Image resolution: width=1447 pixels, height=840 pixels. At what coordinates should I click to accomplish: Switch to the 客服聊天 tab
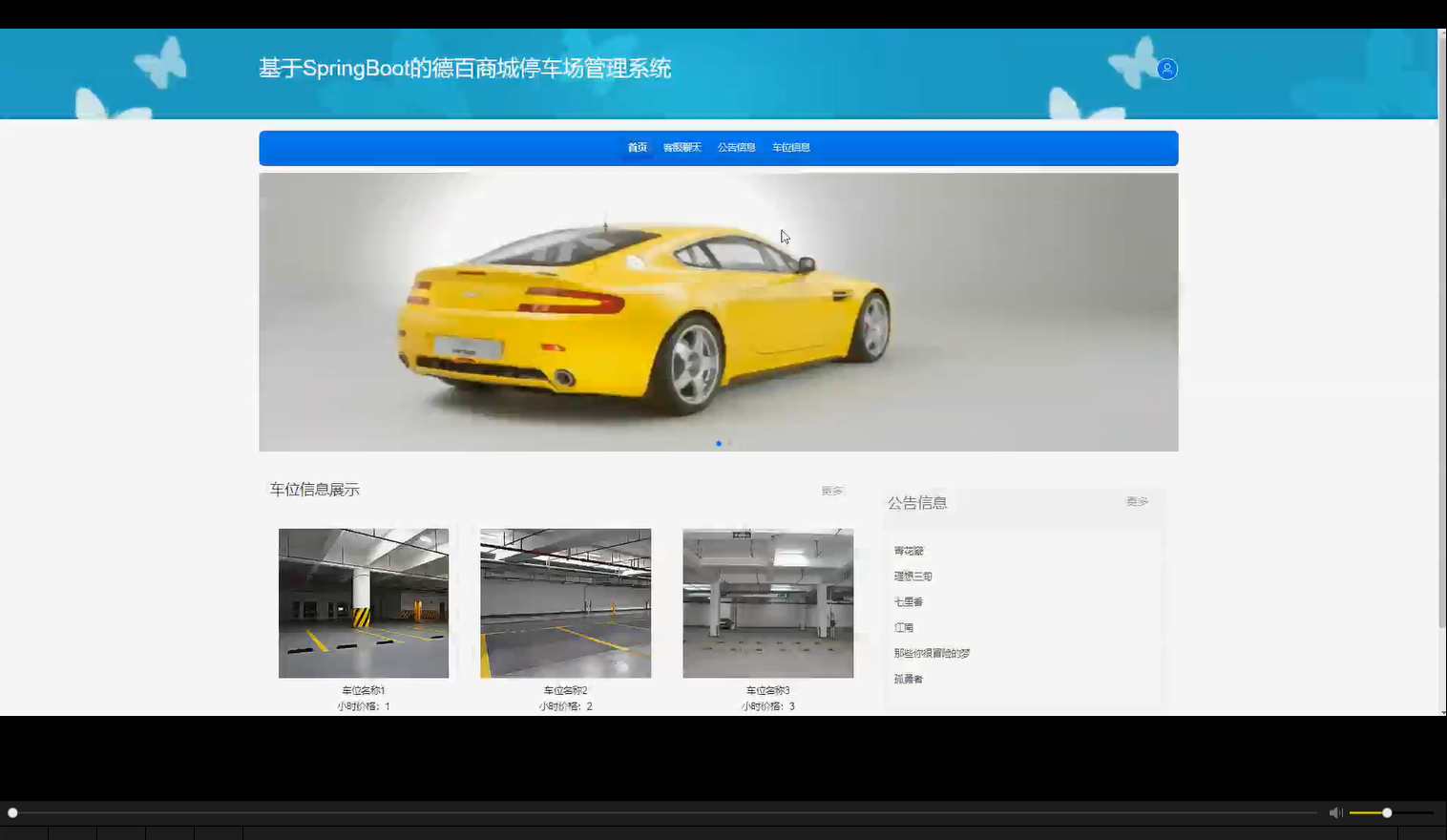point(682,147)
